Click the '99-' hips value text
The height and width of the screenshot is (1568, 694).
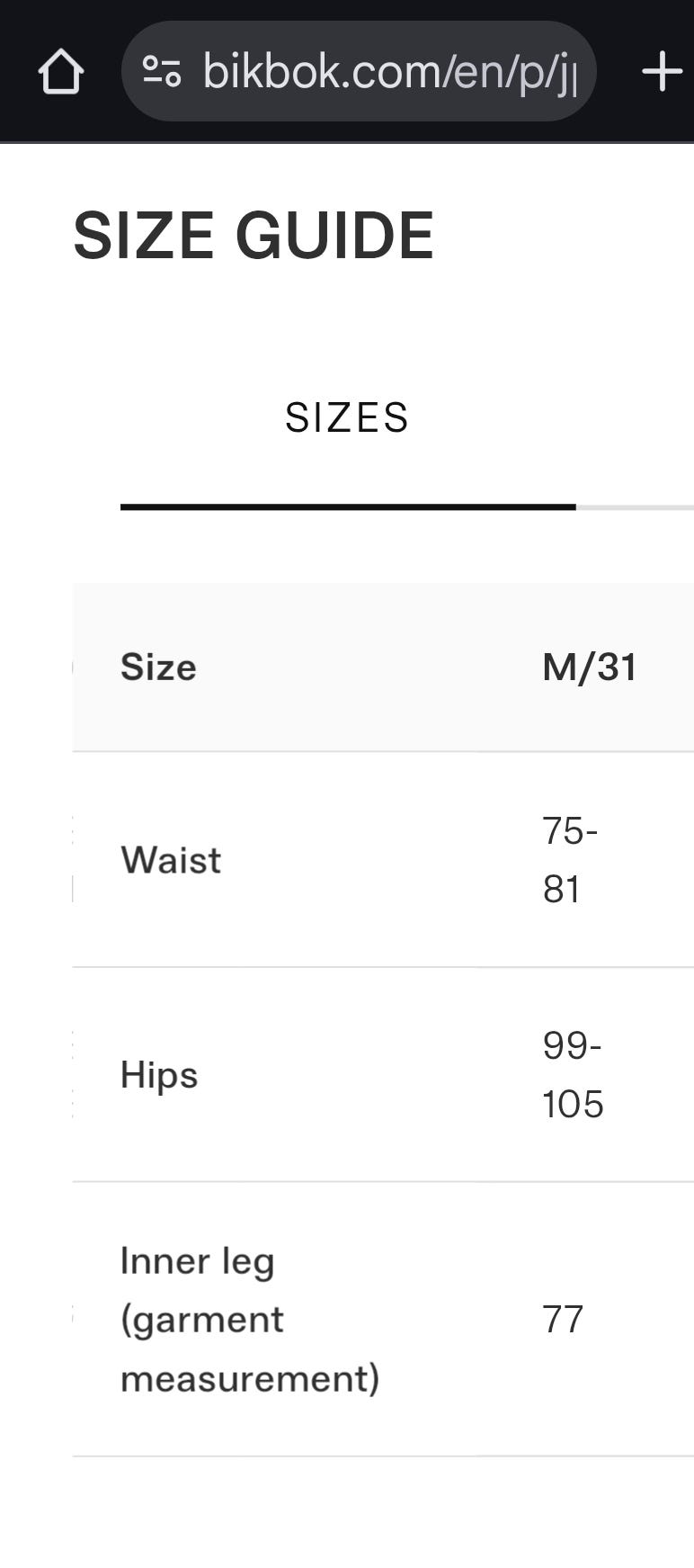click(x=572, y=1045)
